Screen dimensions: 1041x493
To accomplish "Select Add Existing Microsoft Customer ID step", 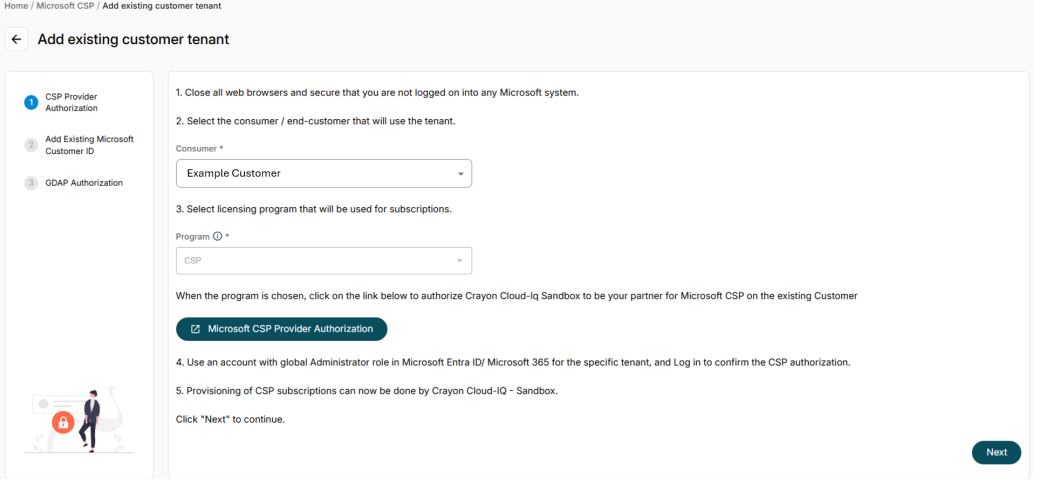I will (89, 145).
